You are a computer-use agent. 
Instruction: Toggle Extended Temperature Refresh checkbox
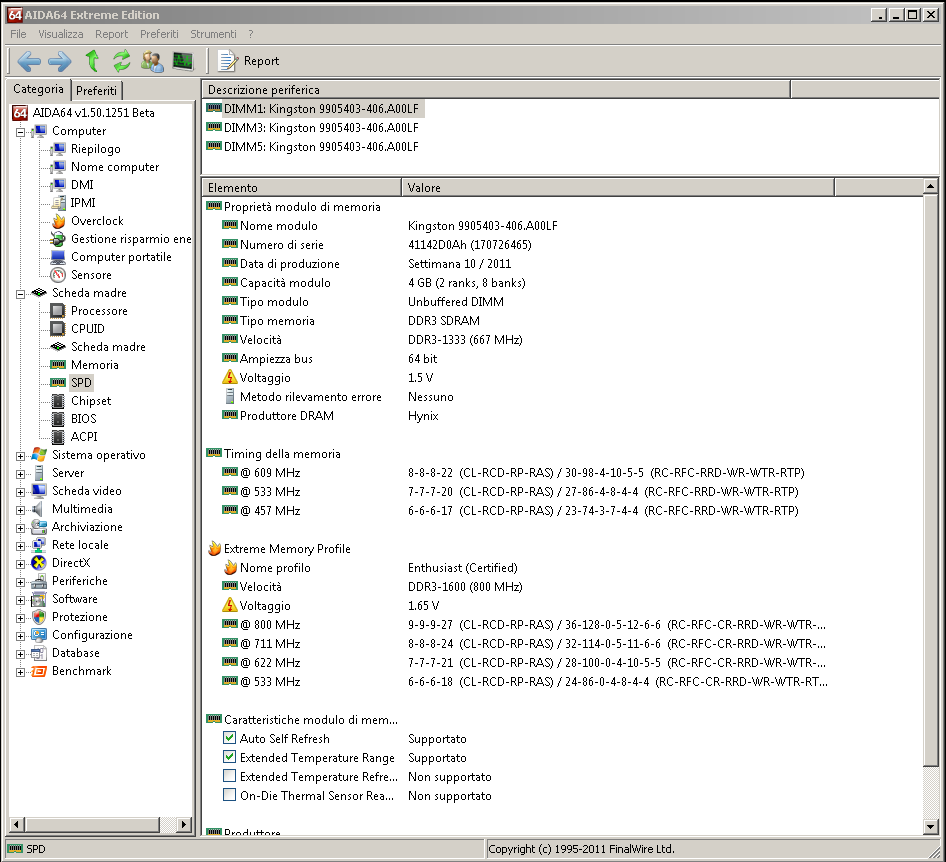[x=229, y=776]
